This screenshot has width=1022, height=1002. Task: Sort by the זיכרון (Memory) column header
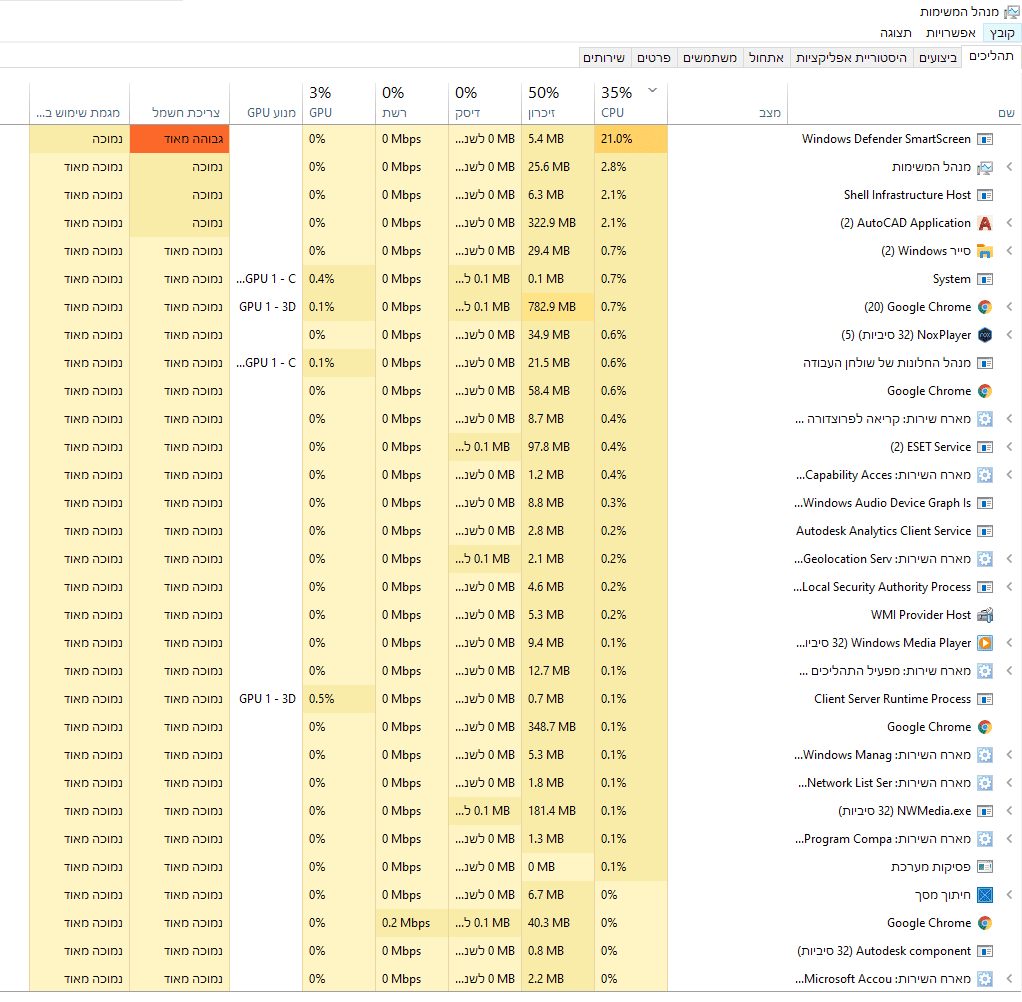pos(557,102)
